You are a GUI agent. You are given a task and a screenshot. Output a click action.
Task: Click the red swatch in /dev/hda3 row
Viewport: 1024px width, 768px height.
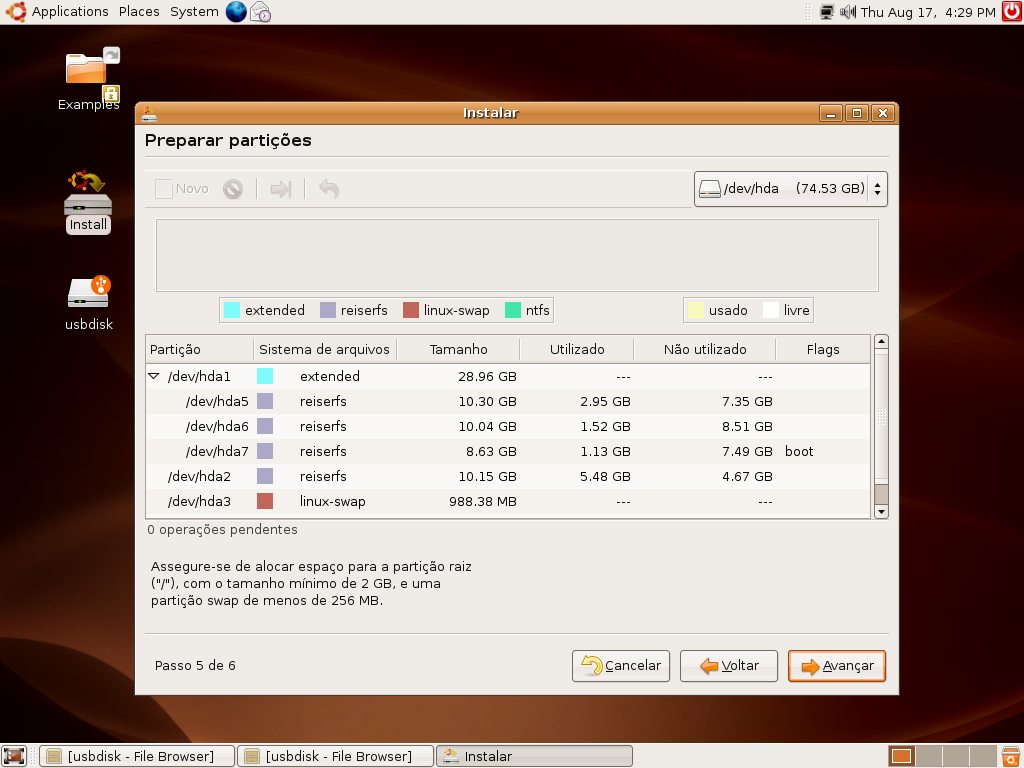(x=264, y=501)
